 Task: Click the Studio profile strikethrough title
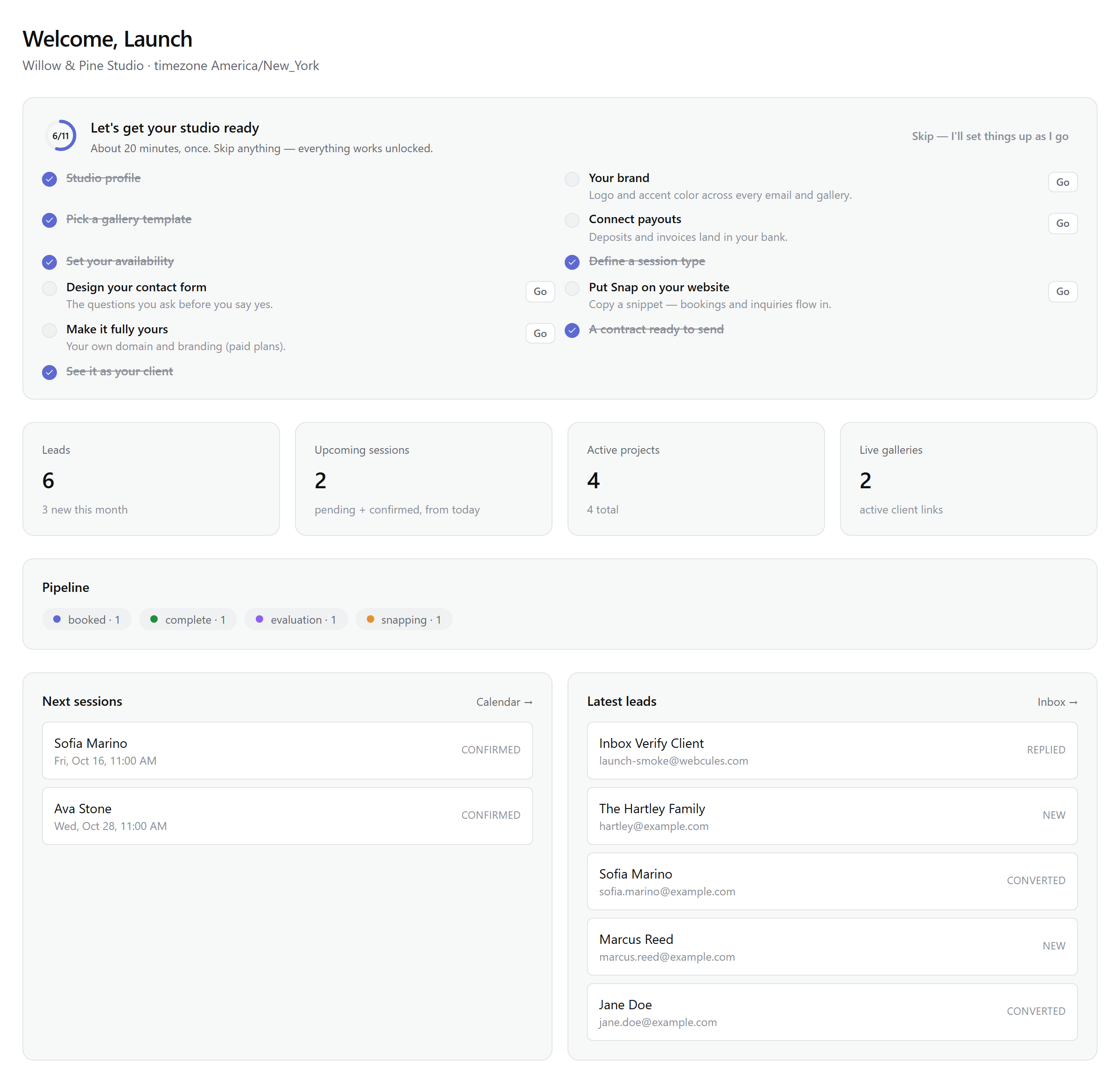[104, 178]
